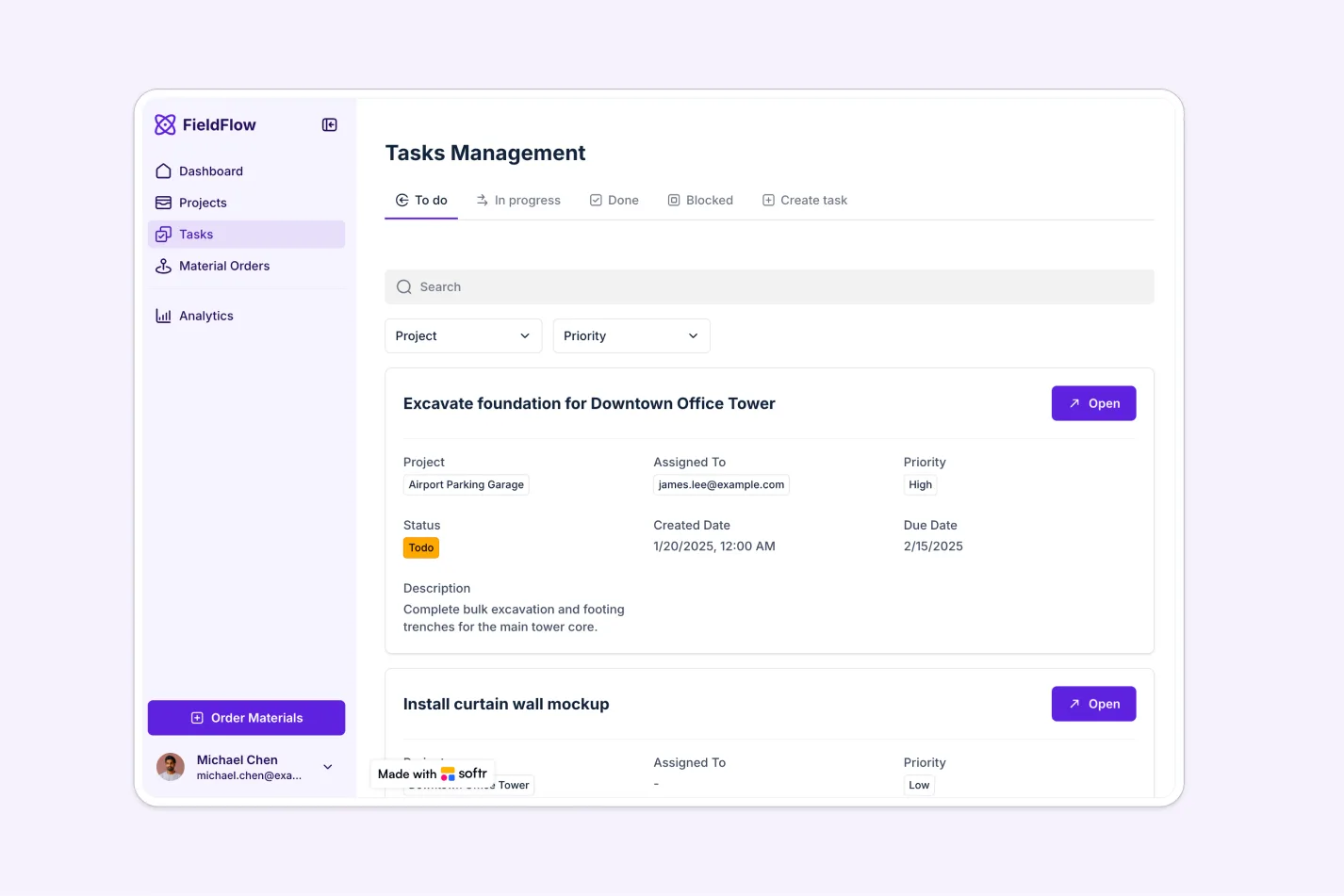The width and height of the screenshot is (1344, 896).
Task: Click the Material Orders icon
Action: [x=163, y=266]
